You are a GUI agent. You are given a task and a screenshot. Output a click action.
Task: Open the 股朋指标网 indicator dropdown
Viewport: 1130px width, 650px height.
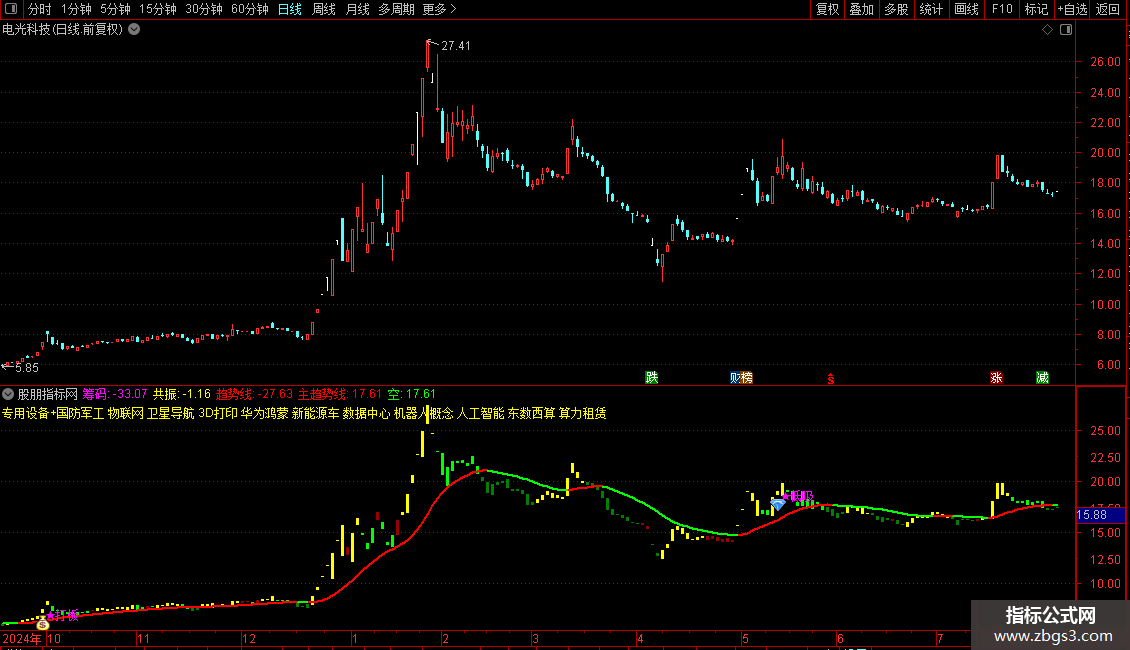click(8, 394)
